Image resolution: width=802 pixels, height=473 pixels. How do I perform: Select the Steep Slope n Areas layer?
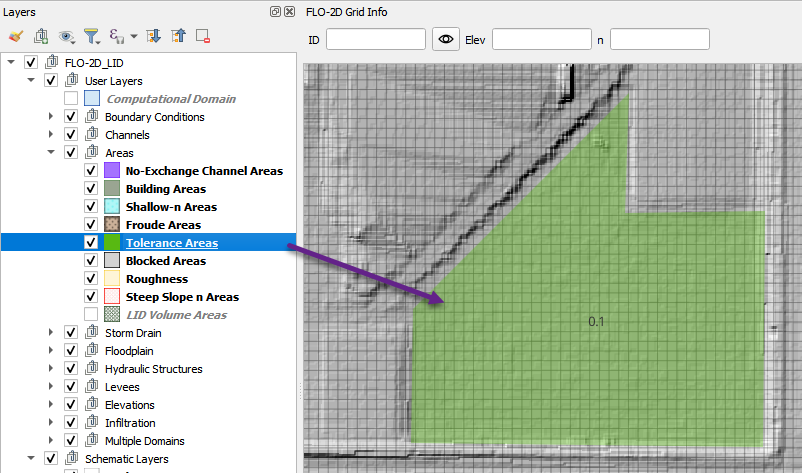(182, 297)
